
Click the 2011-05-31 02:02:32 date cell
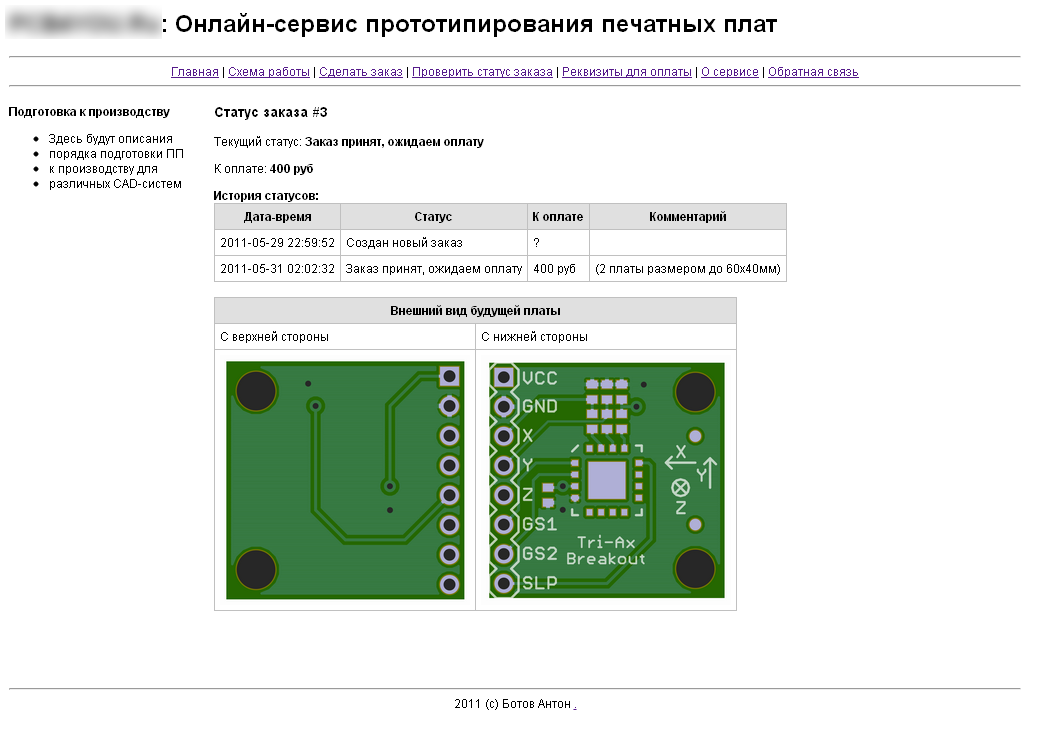(277, 269)
